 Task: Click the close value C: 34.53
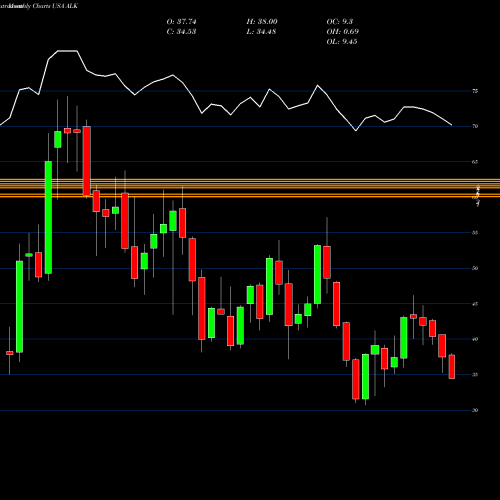181,32
